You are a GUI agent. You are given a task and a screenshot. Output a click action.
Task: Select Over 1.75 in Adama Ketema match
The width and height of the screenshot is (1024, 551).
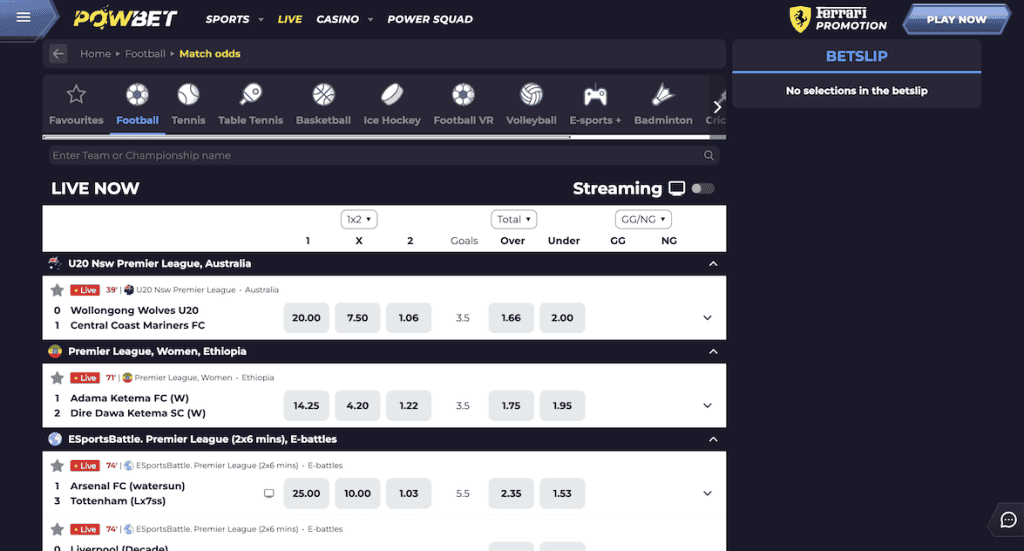pos(511,405)
